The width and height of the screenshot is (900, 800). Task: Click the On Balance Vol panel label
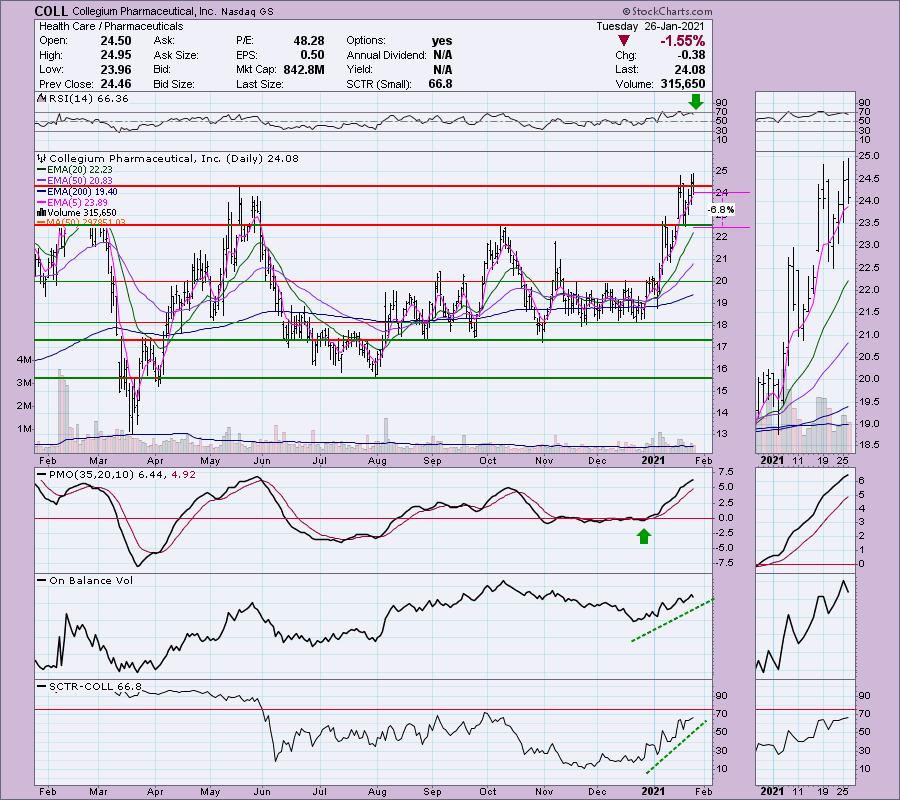pos(91,581)
